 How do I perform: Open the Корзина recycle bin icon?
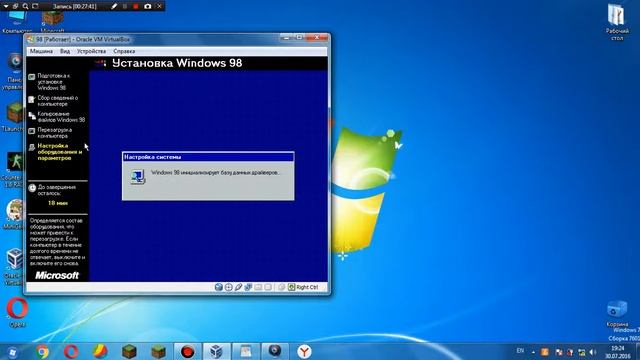pyautogui.click(x=617, y=313)
